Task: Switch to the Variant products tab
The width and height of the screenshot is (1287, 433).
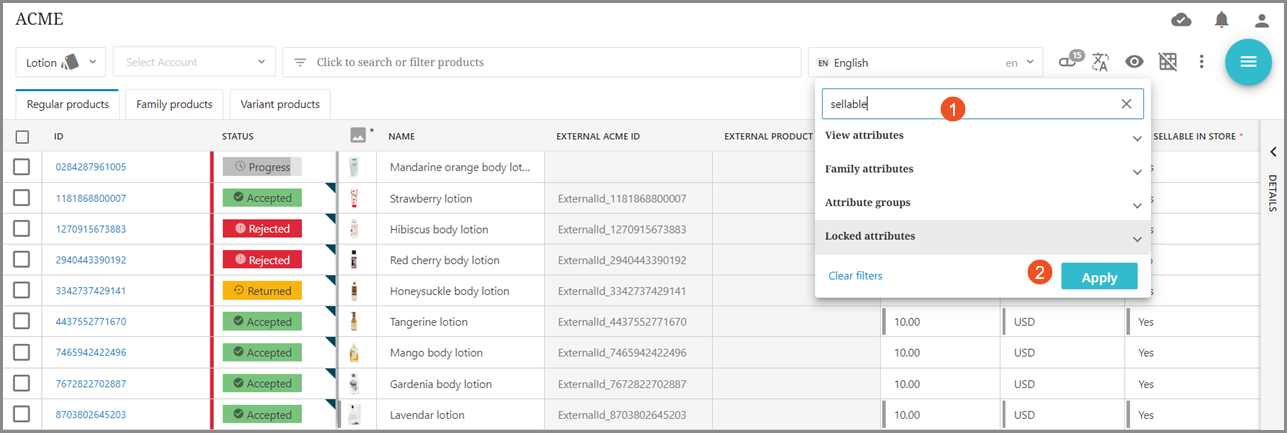Action: click(x=280, y=104)
